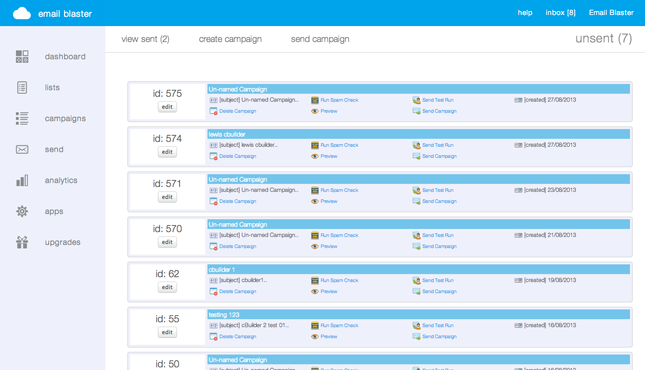645x370 pixels.
Task: Click the lists icon in the sidebar
Action: click(x=22, y=87)
